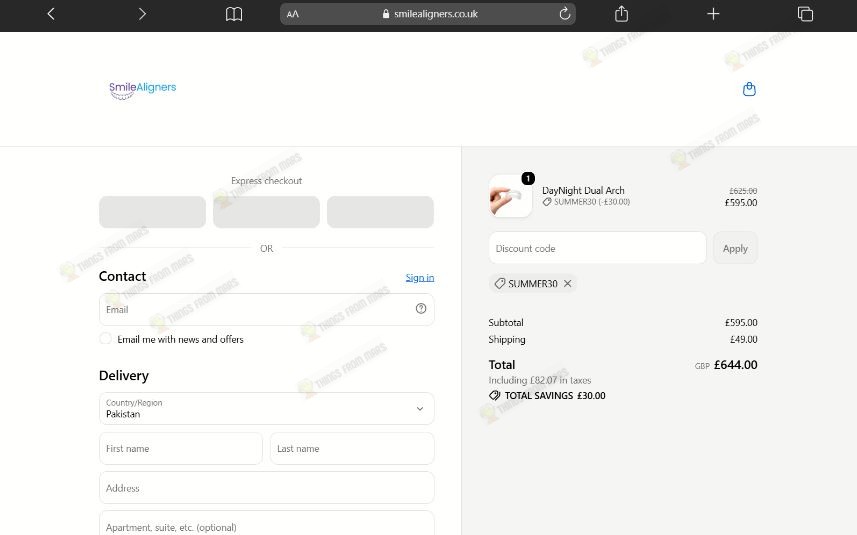
Task: Click the Sign in link
Action: click(420, 278)
